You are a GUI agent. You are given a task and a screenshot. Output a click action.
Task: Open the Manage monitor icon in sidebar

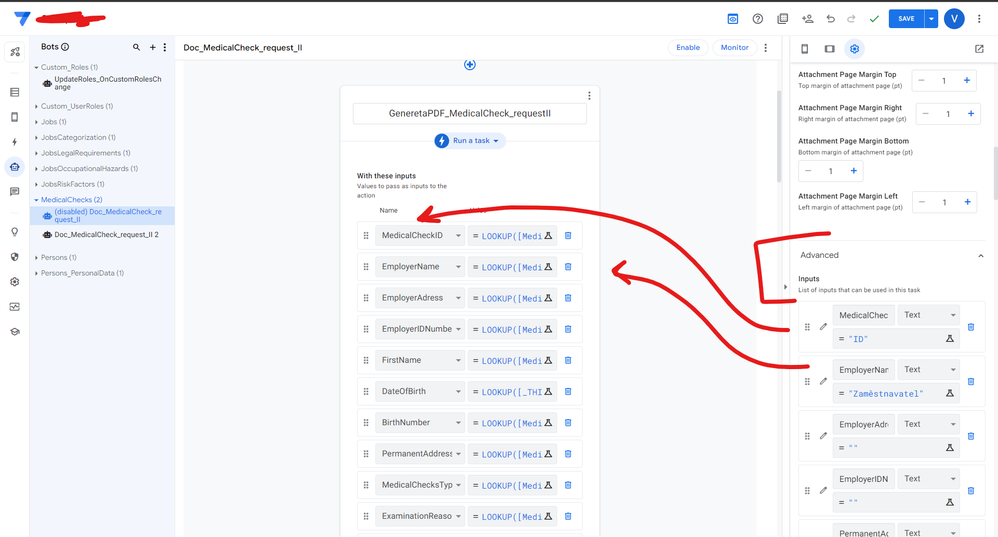click(x=15, y=307)
